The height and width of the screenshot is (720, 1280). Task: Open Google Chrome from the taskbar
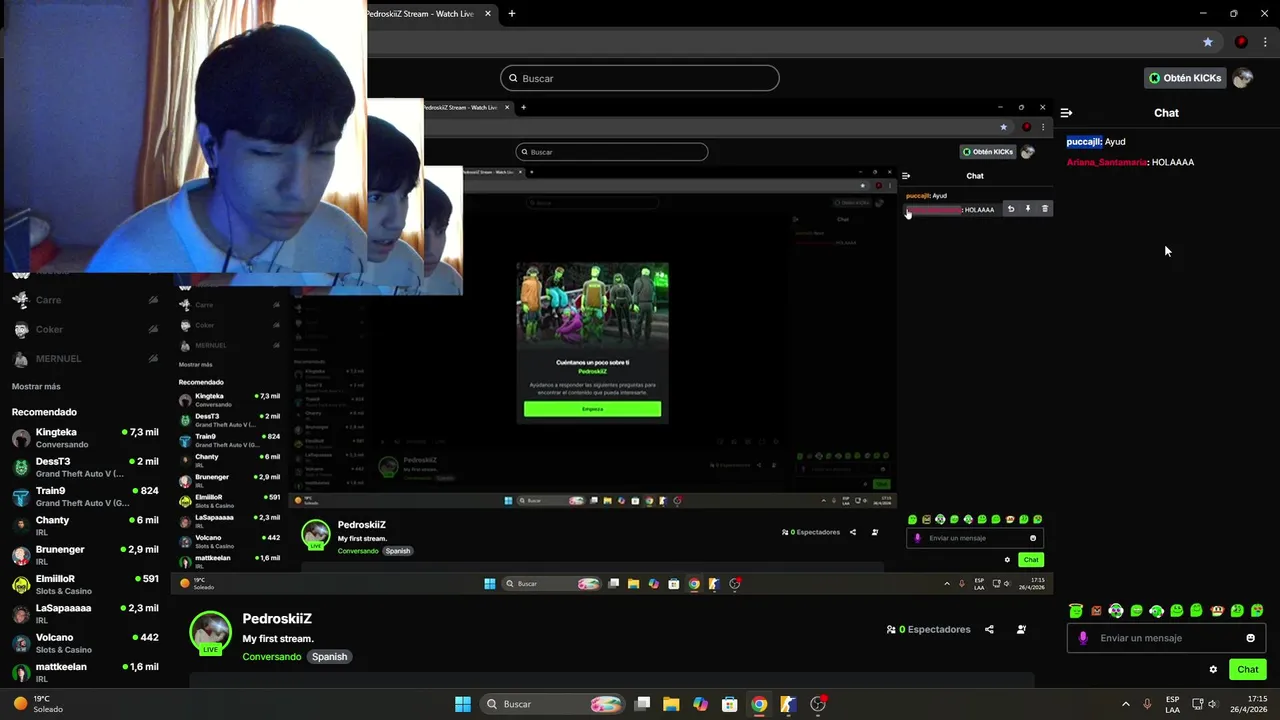[759, 704]
